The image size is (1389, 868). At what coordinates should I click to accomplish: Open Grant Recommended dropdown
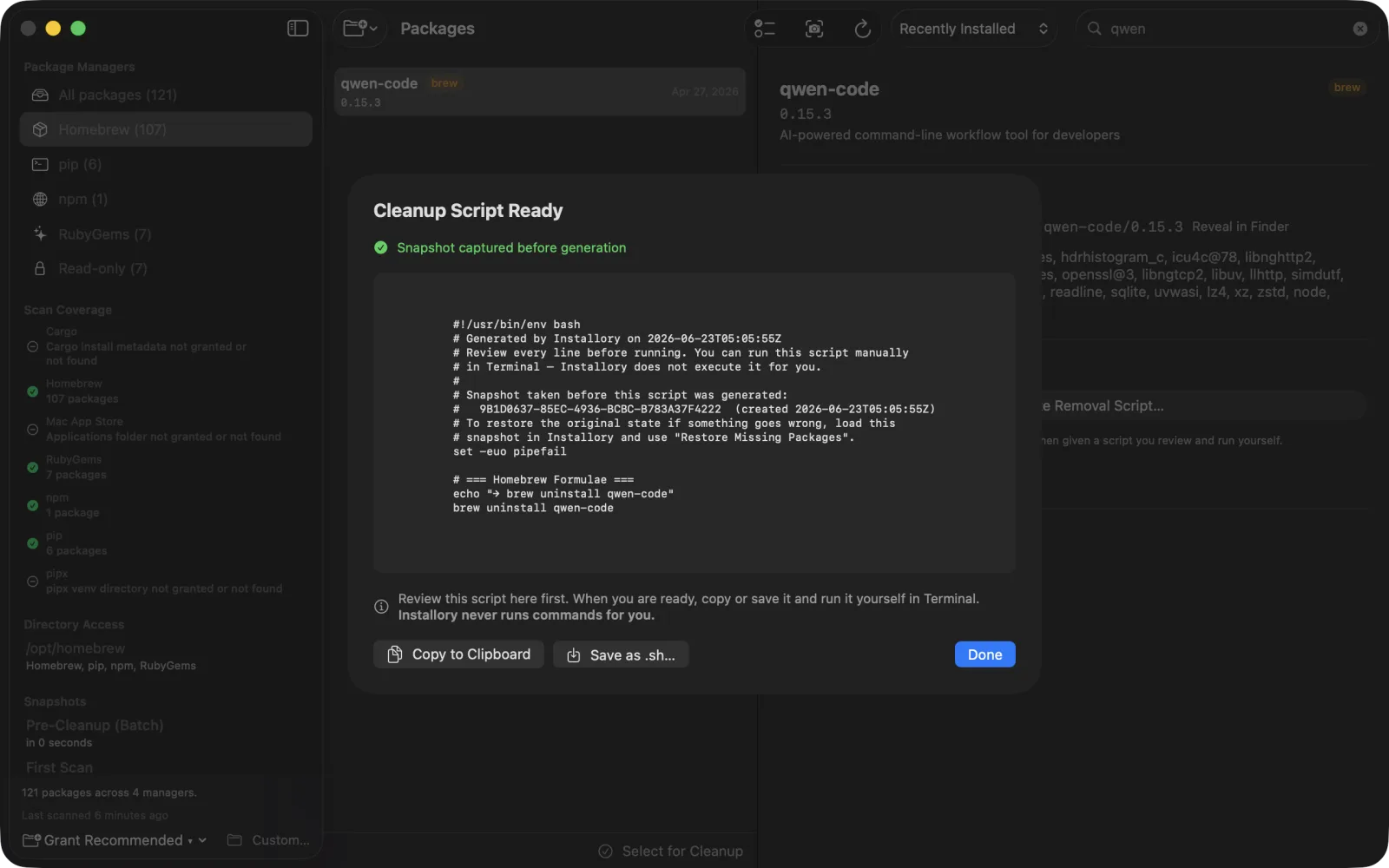115,840
